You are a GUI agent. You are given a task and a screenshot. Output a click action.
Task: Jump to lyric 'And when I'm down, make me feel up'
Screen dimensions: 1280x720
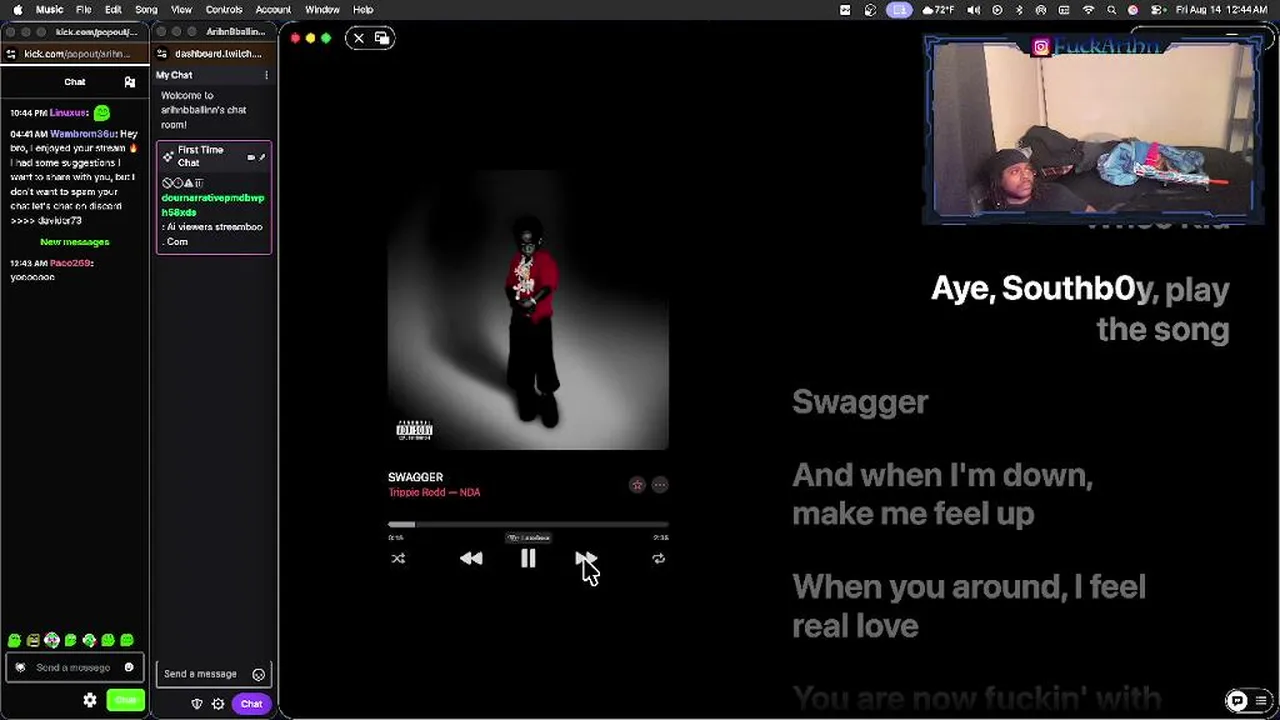pos(942,494)
